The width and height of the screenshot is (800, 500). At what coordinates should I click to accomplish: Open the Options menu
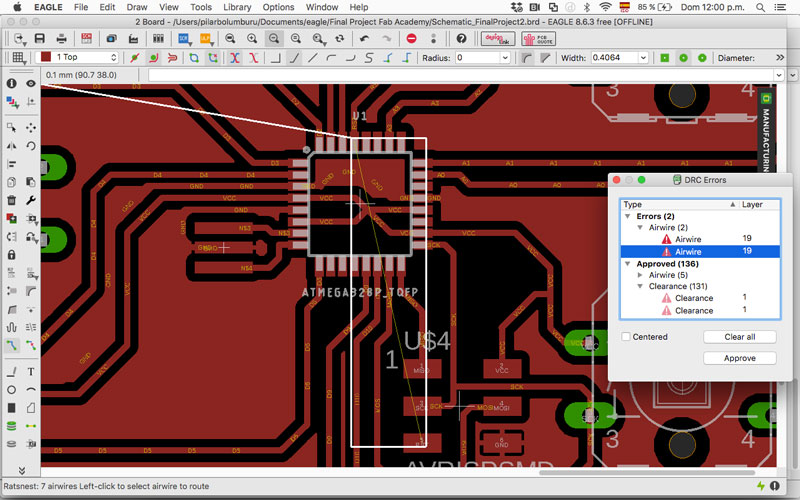pos(278,7)
